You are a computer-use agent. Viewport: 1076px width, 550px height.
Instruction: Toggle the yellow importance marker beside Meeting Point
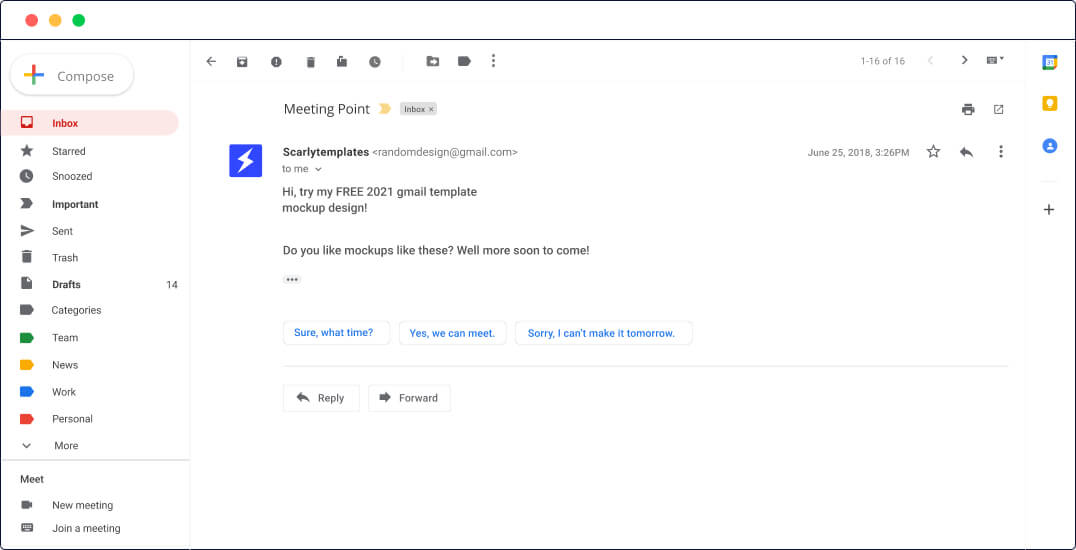point(384,109)
